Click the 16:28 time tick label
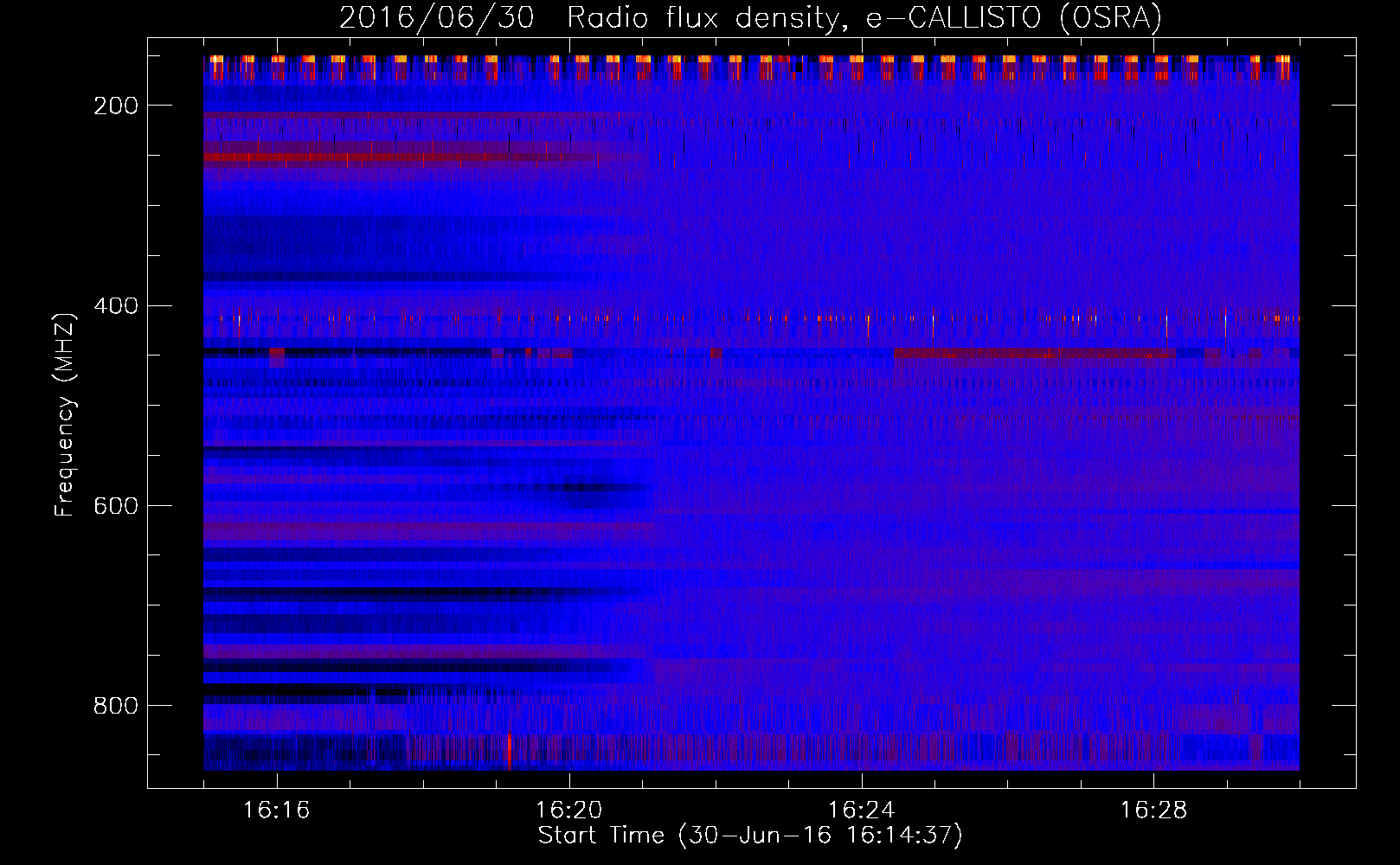This screenshot has width=1400, height=865. coord(1153,810)
